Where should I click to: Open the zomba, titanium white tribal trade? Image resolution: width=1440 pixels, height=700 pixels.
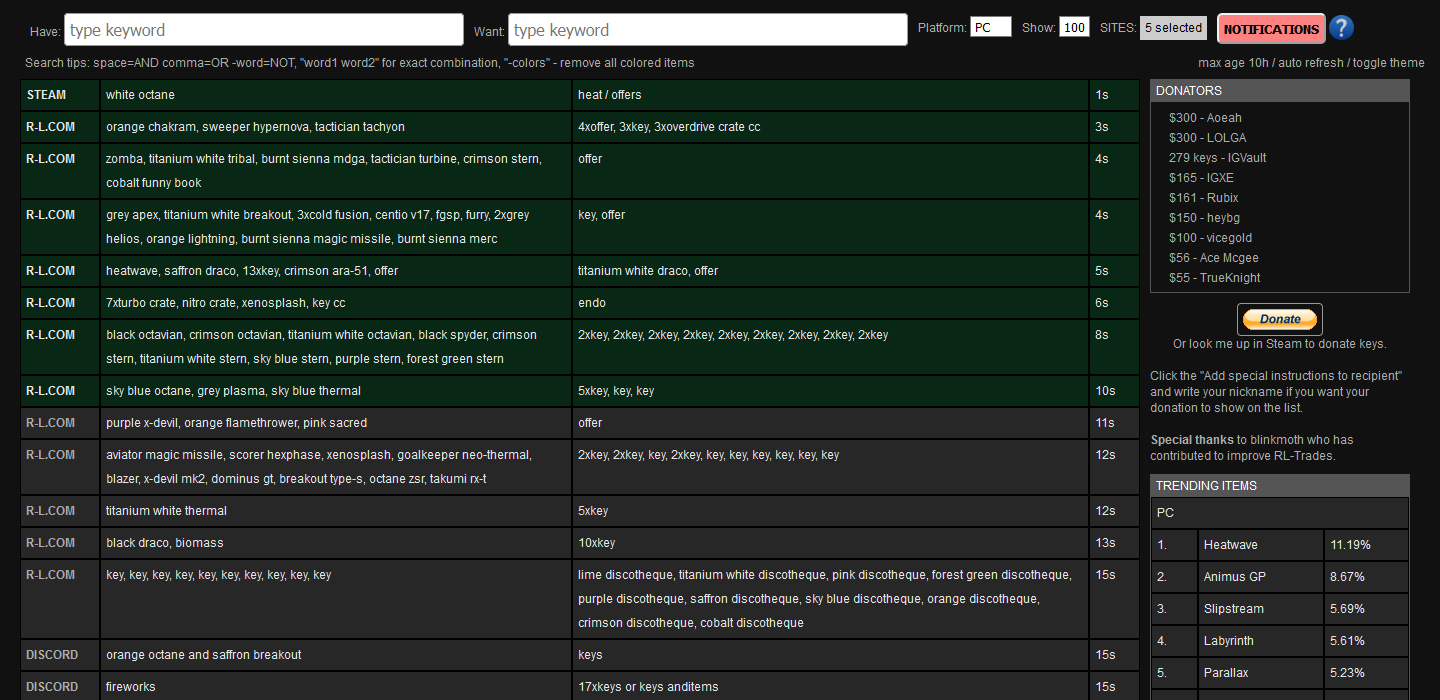336,171
